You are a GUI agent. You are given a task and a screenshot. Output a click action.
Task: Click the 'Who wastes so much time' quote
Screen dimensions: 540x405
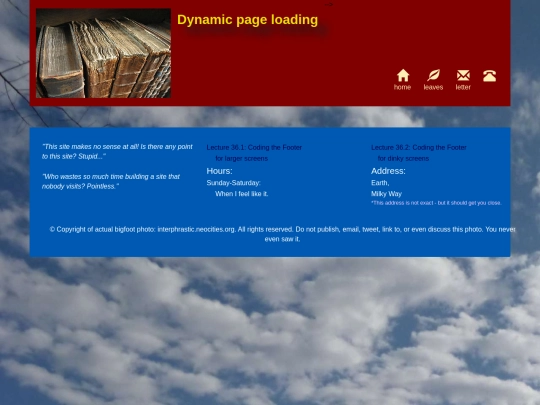111,181
